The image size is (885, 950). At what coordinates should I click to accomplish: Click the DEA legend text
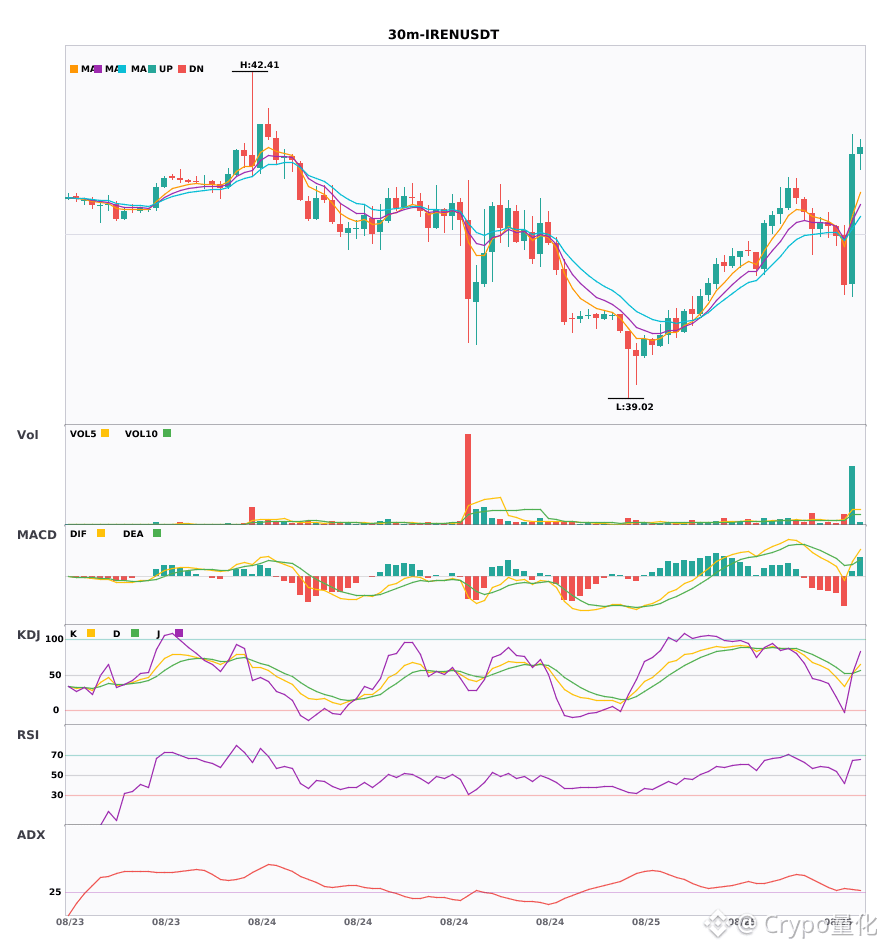click(x=133, y=534)
